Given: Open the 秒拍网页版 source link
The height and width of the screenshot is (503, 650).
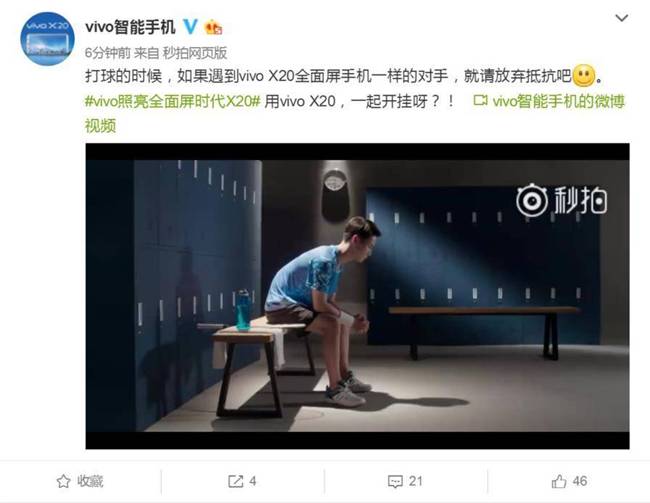Looking at the screenshot, I should coord(195,53).
